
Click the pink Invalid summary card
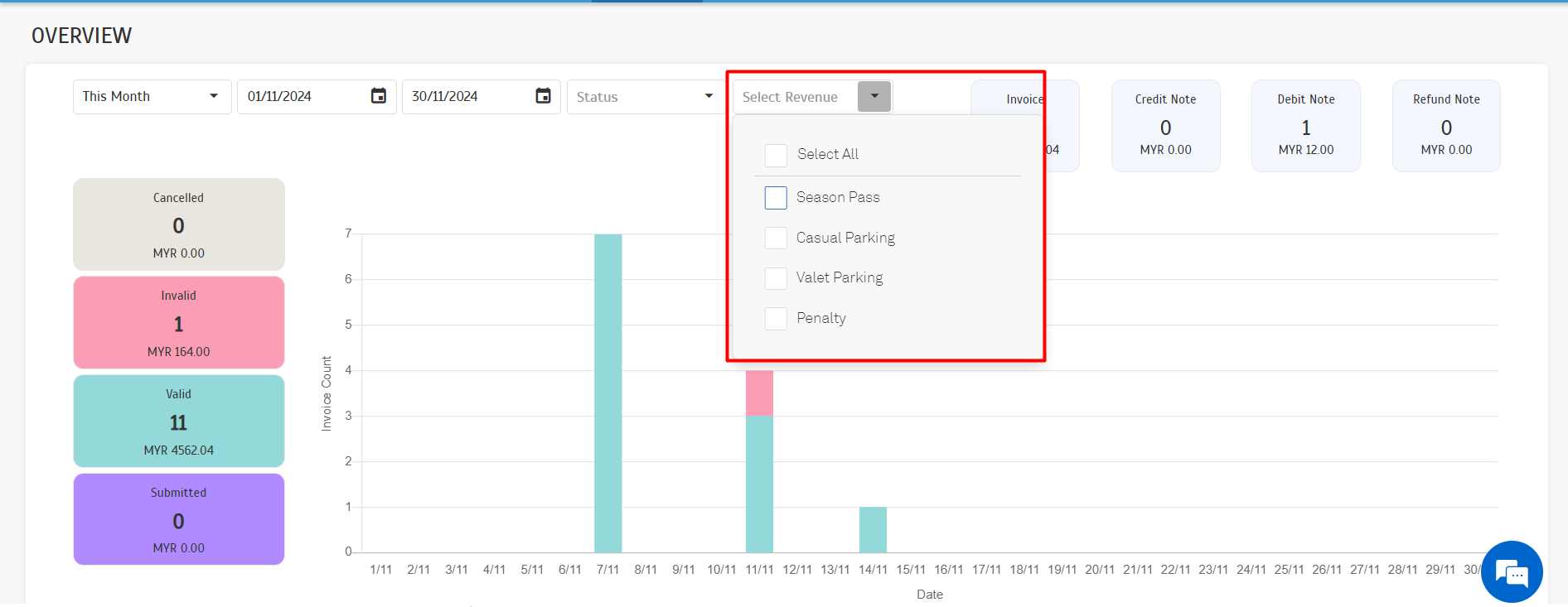pyautogui.click(x=179, y=323)
